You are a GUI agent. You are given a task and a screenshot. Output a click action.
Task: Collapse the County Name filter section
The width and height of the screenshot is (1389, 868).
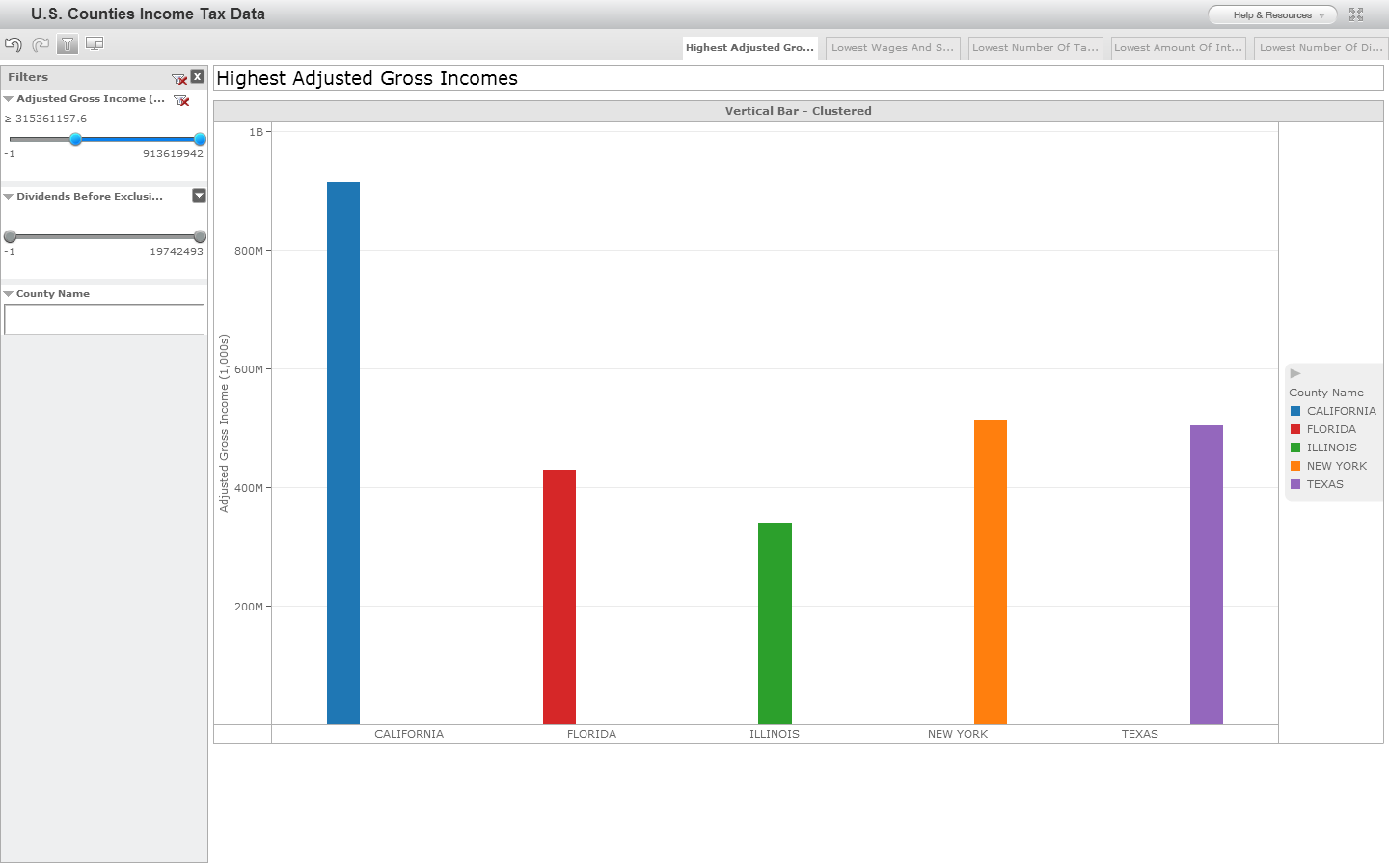(9, 293)
